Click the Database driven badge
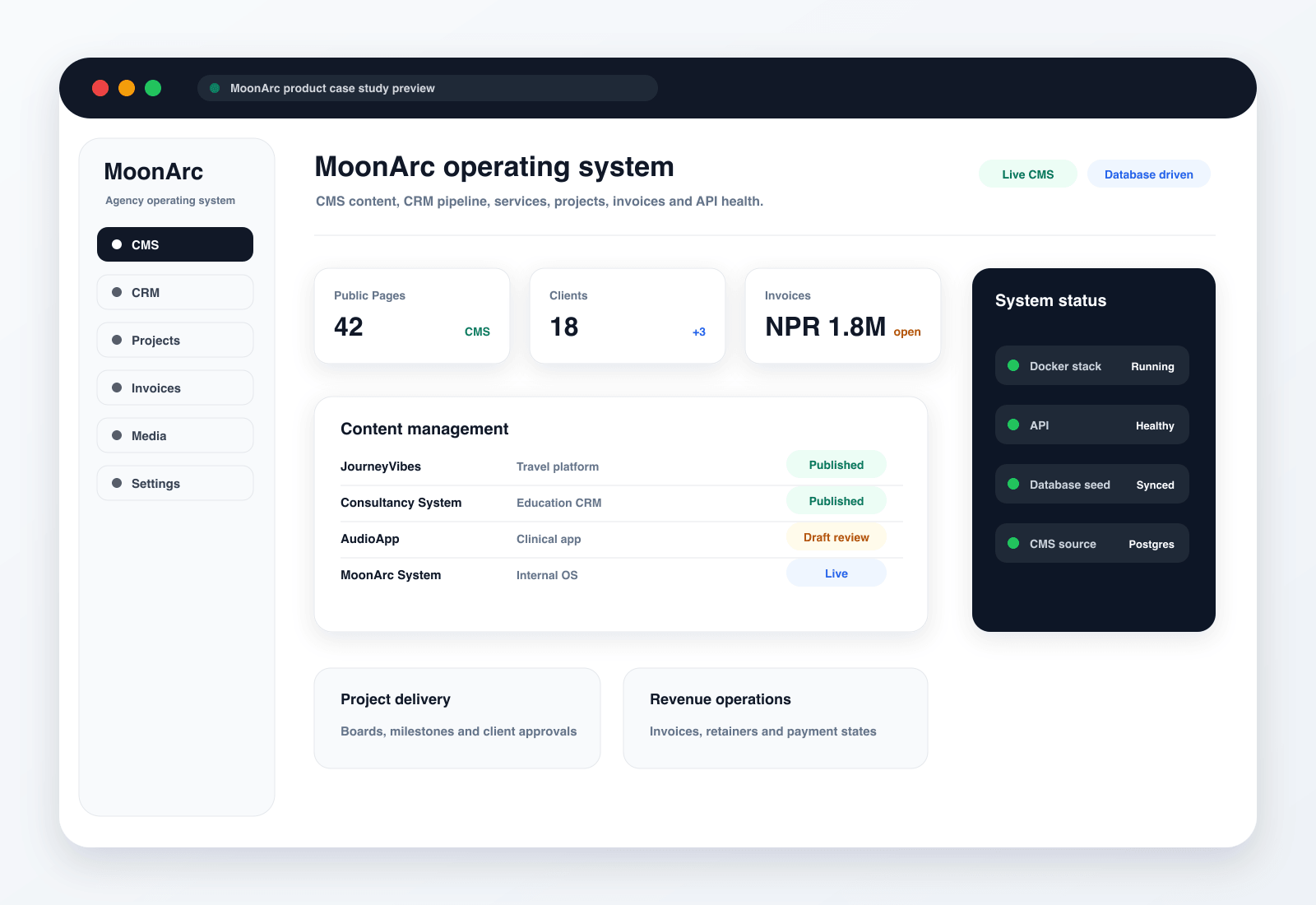This screenshot has height=905, width=1316. click(x=1149, y=174)
